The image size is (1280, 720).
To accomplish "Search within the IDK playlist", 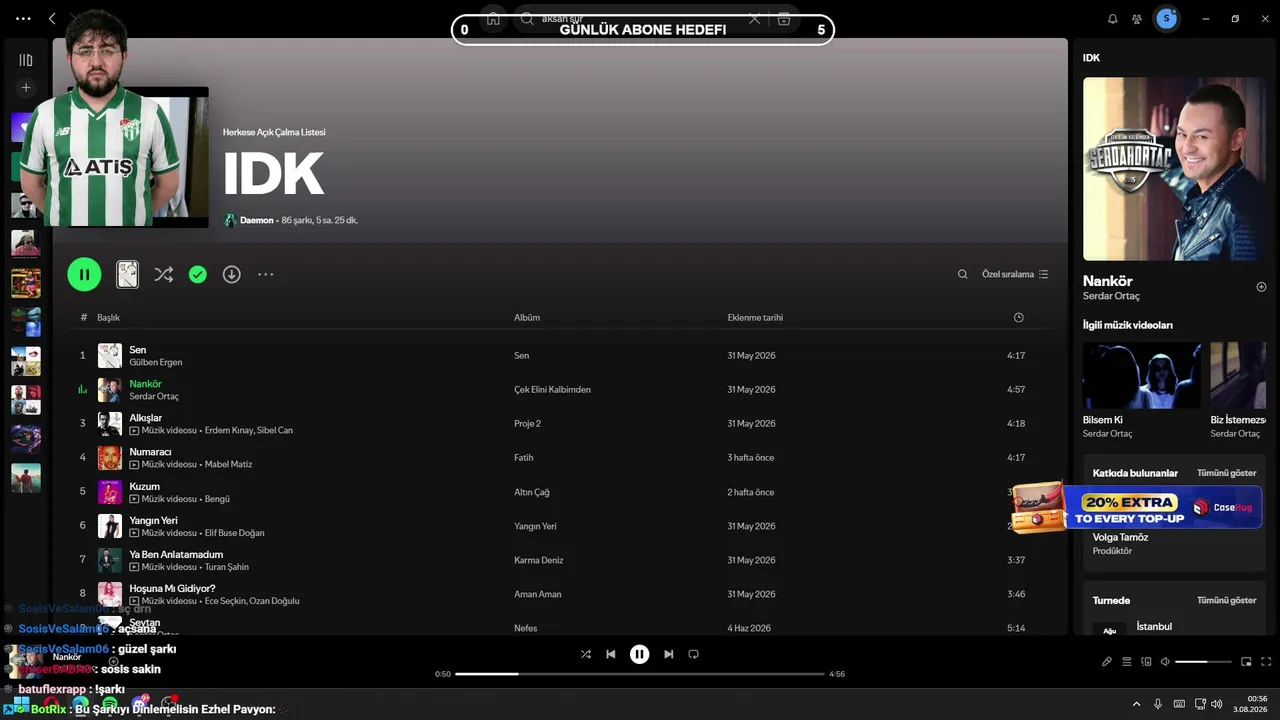I will pyautogui.click(x=962, y=274).
